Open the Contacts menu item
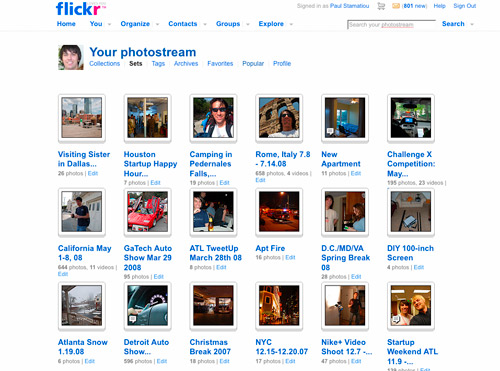The image size is (500, 371). tap(183, 24)
